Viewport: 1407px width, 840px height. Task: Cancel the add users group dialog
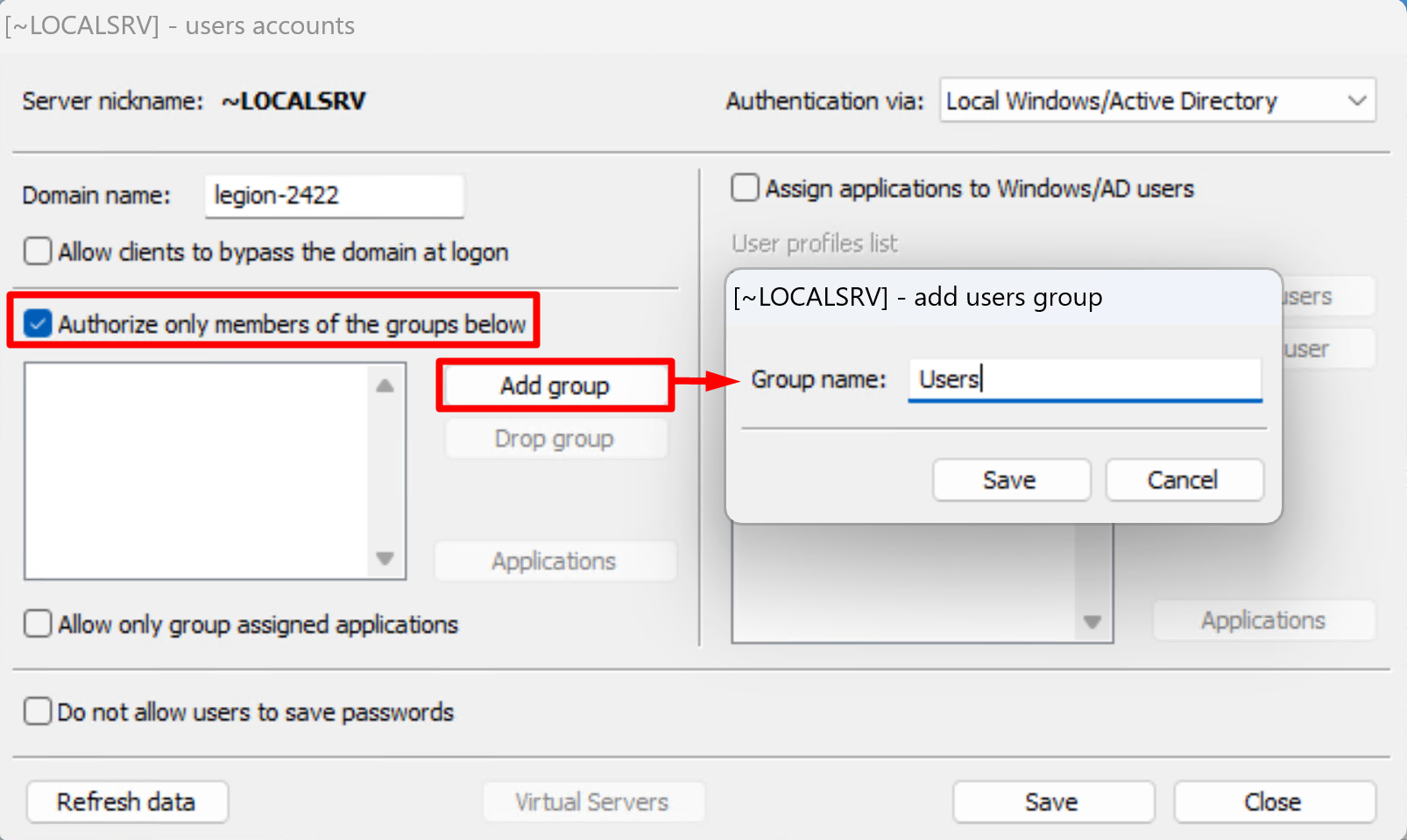pos(1184,480)
